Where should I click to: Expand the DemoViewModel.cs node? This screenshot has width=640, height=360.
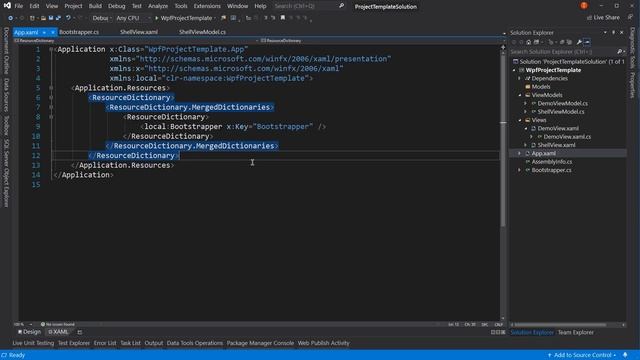click(x=526, y=103)
